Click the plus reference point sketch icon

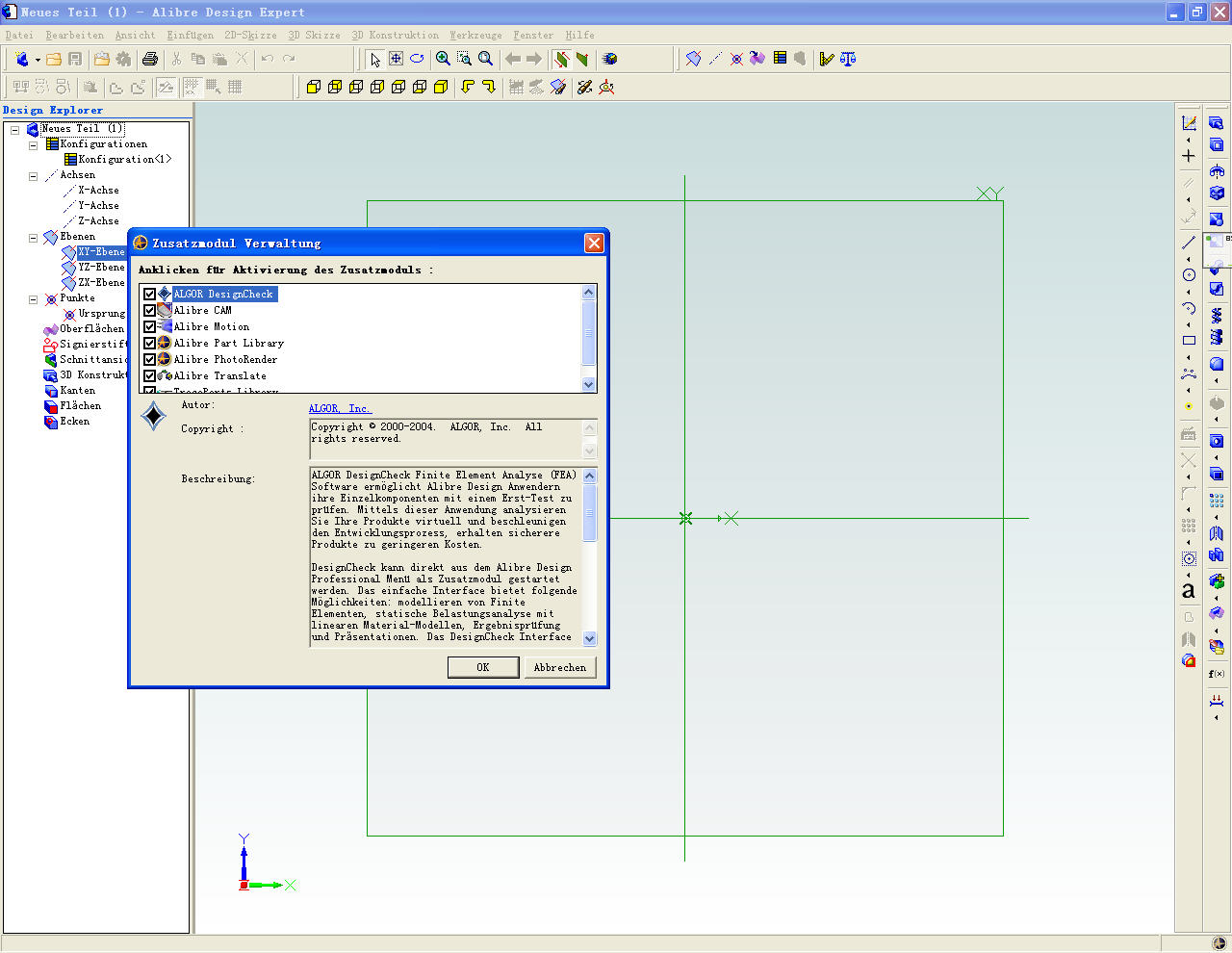pyautogui.click(x=1189, y=156)
